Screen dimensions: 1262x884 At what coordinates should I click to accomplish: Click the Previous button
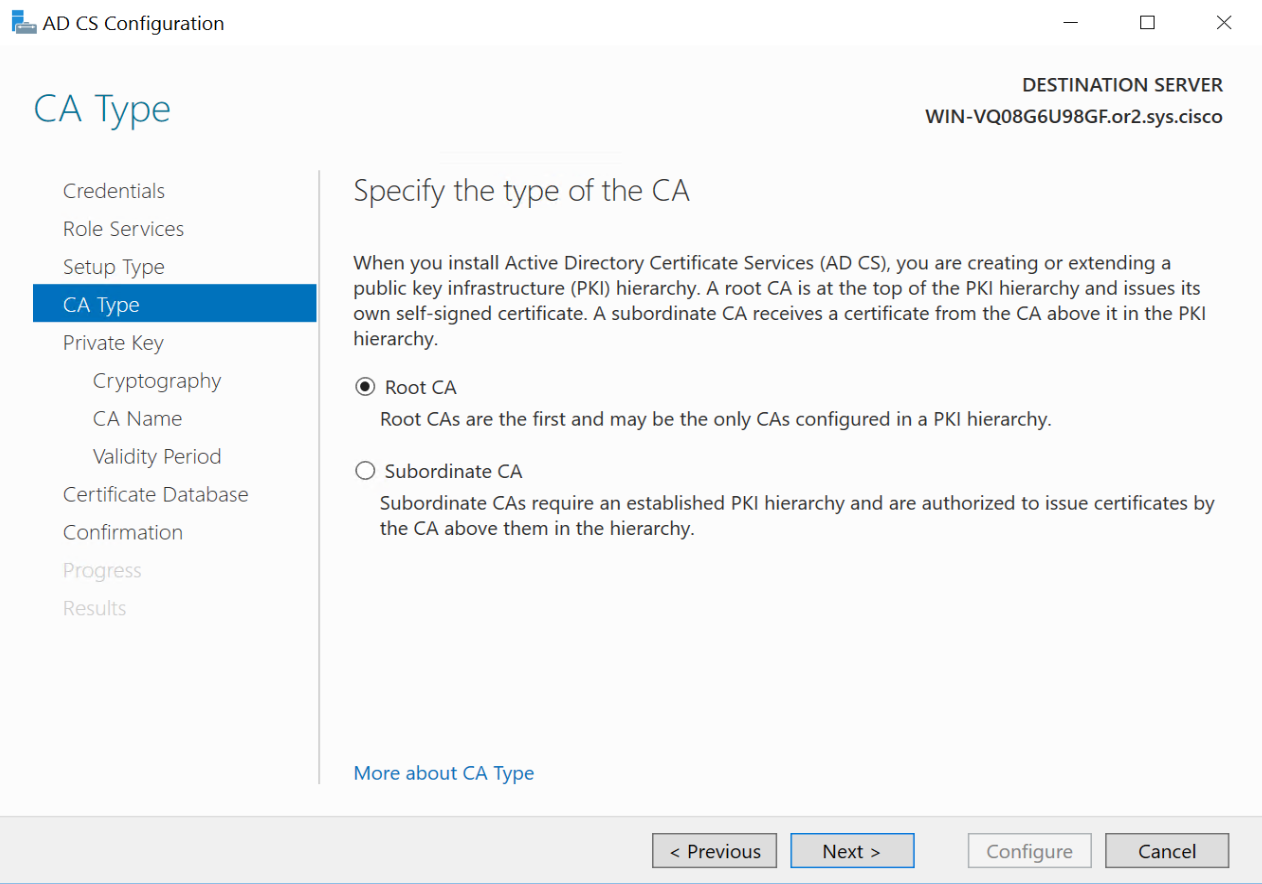(x=714, y=851)
